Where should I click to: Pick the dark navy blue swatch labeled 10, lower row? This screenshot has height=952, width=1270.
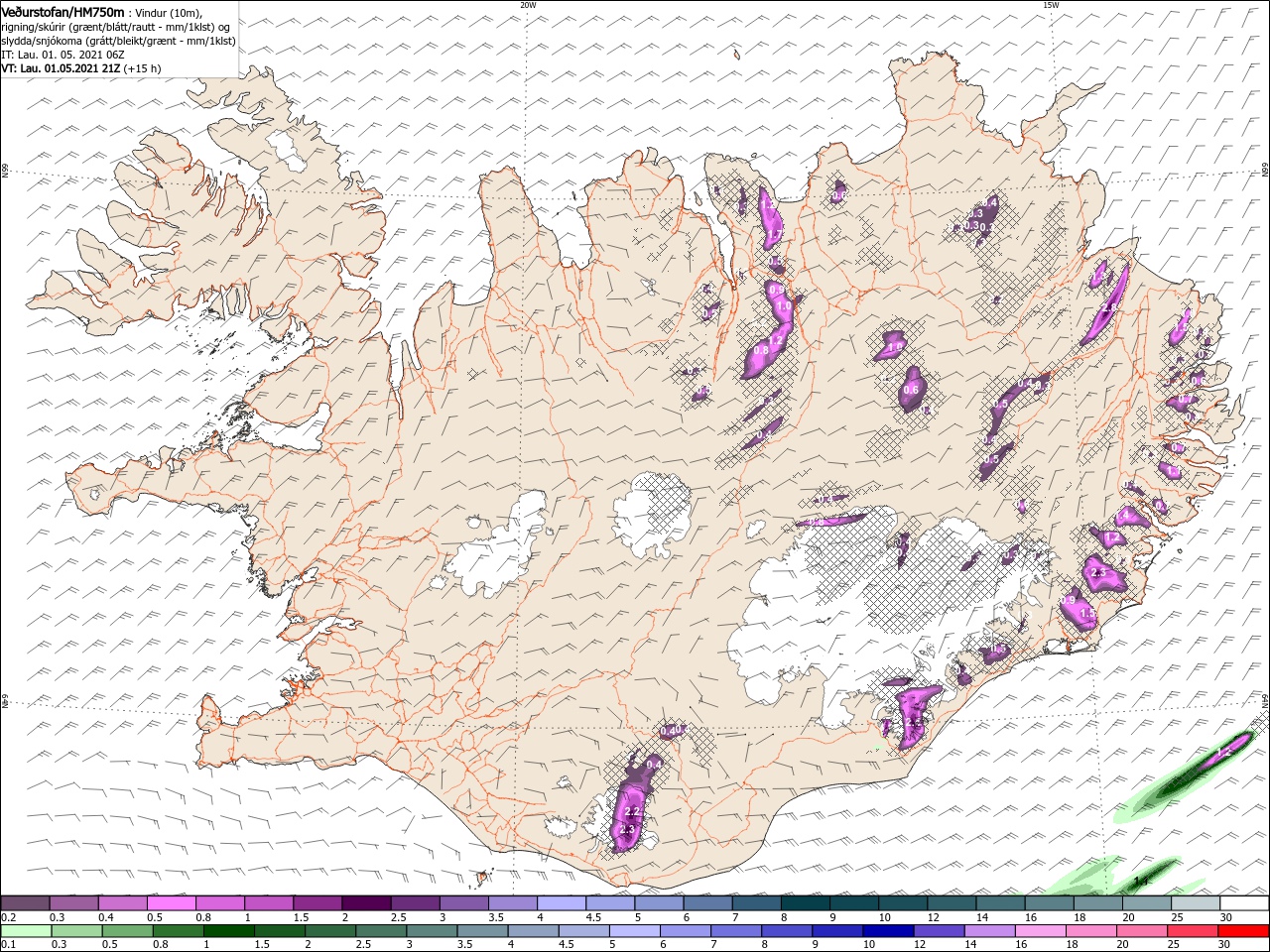click(888, 931)
